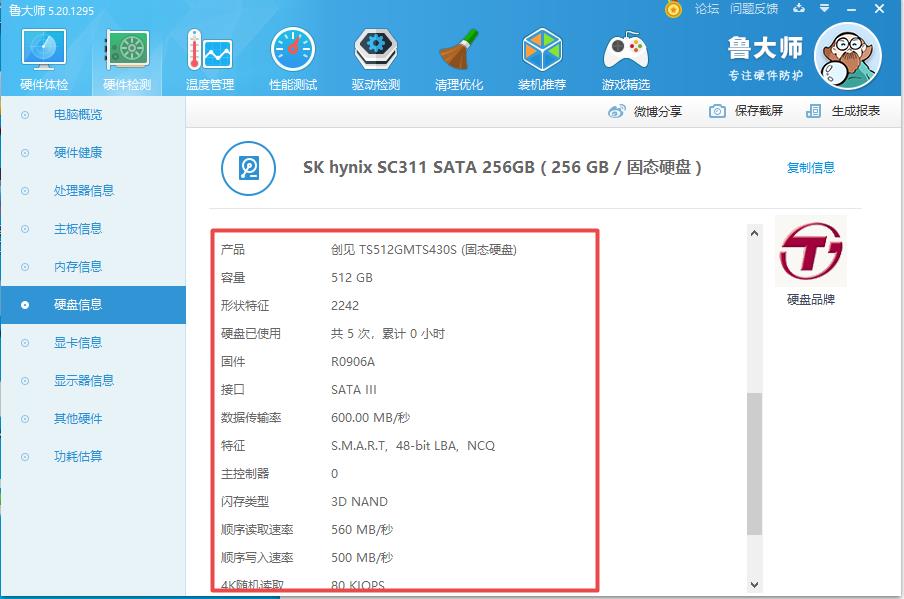Click the hard disk icon beside SK hynix

tap(248, 168)
